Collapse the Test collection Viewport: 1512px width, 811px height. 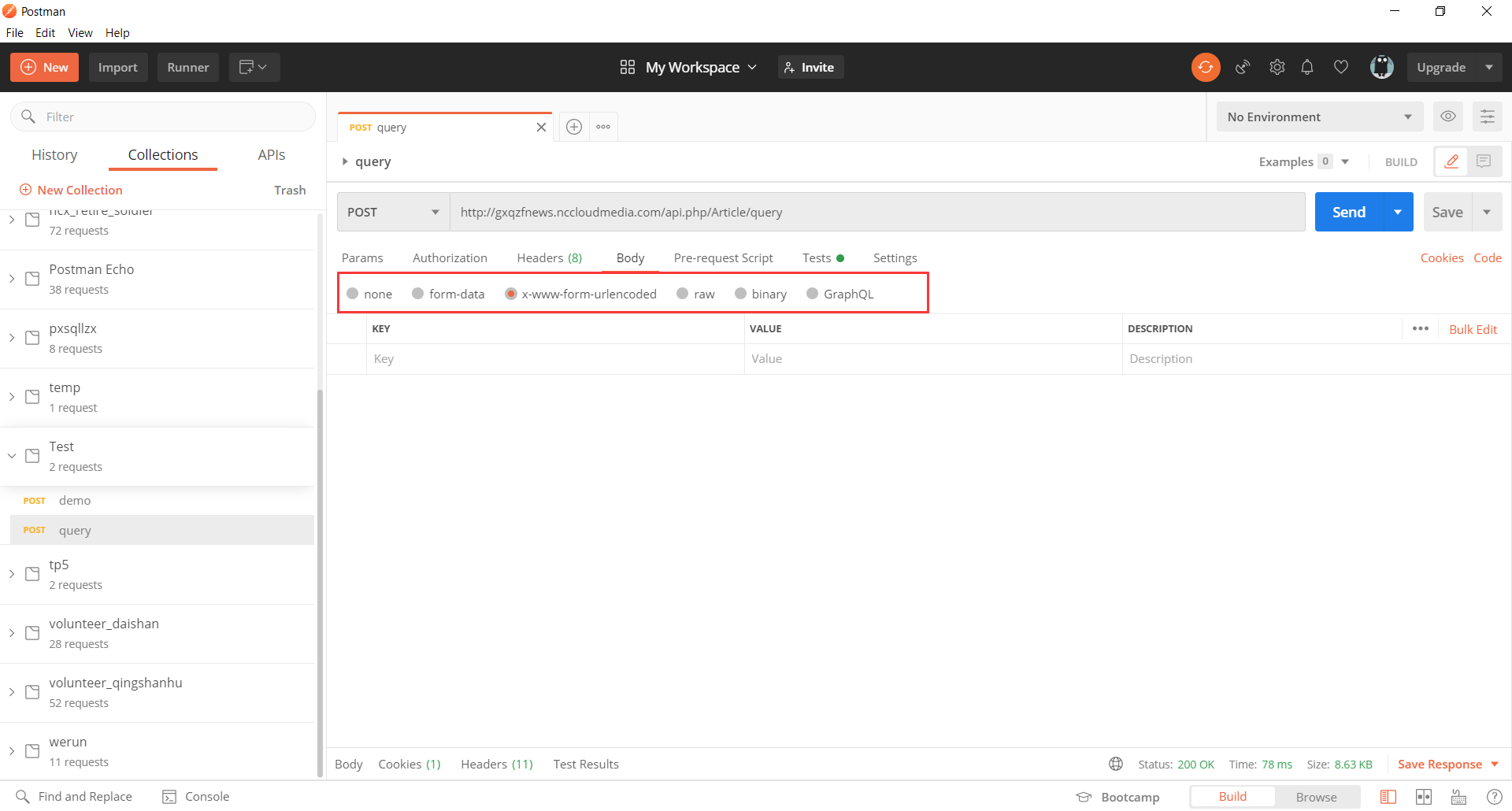pos(12,456)
